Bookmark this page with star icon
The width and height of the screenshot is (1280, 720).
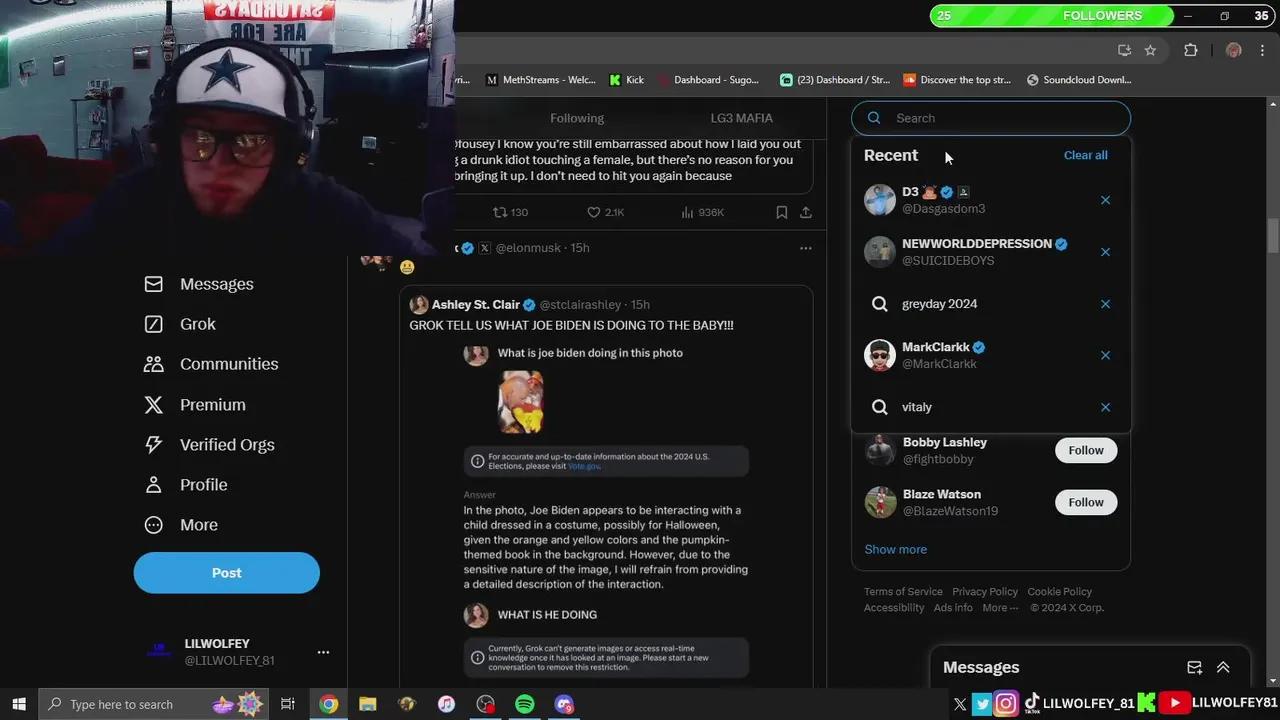click(1150, 50)
